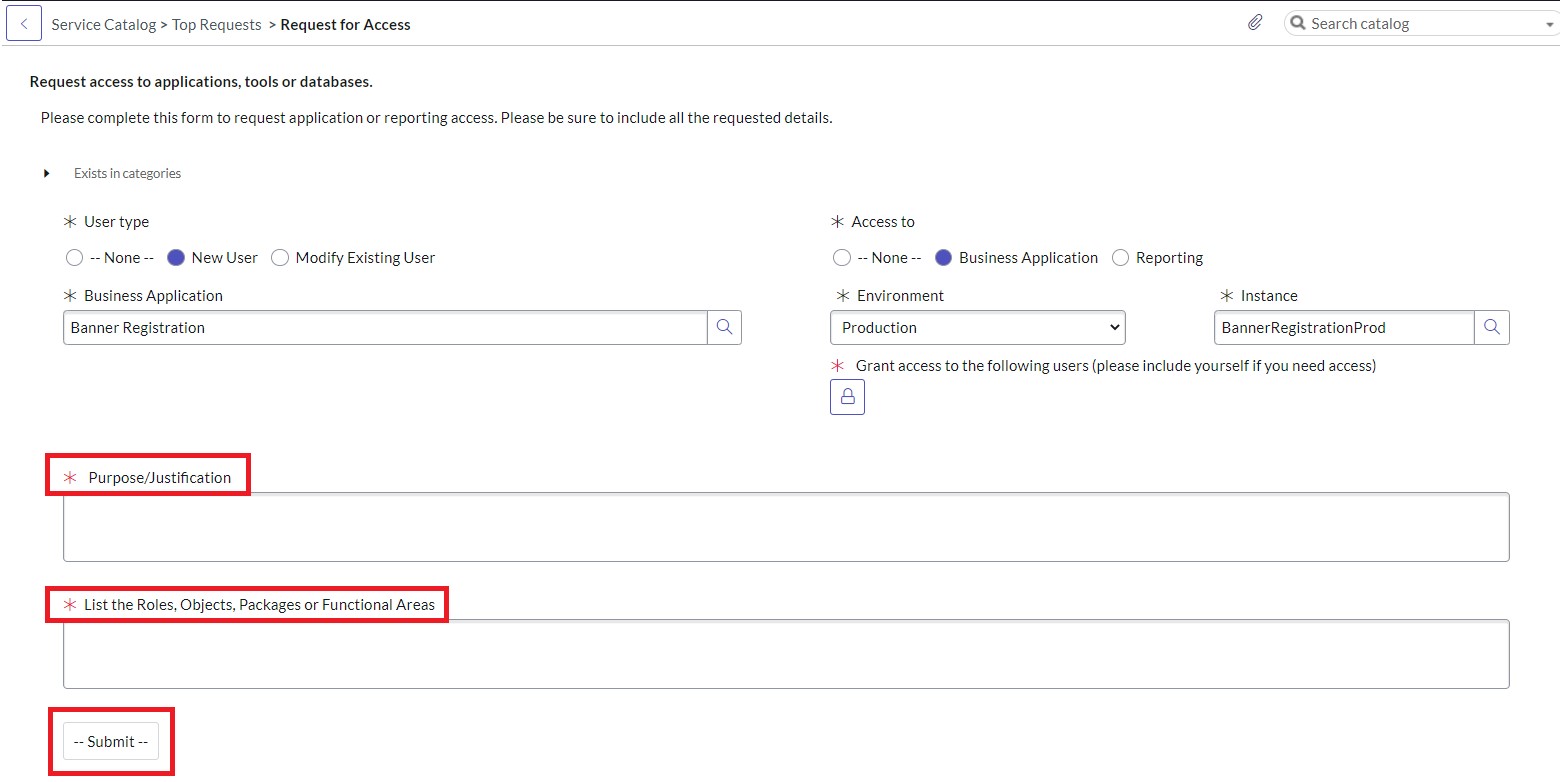
Task: Open the Search catalog dropdown arrow
Action: click(1548, 22)
